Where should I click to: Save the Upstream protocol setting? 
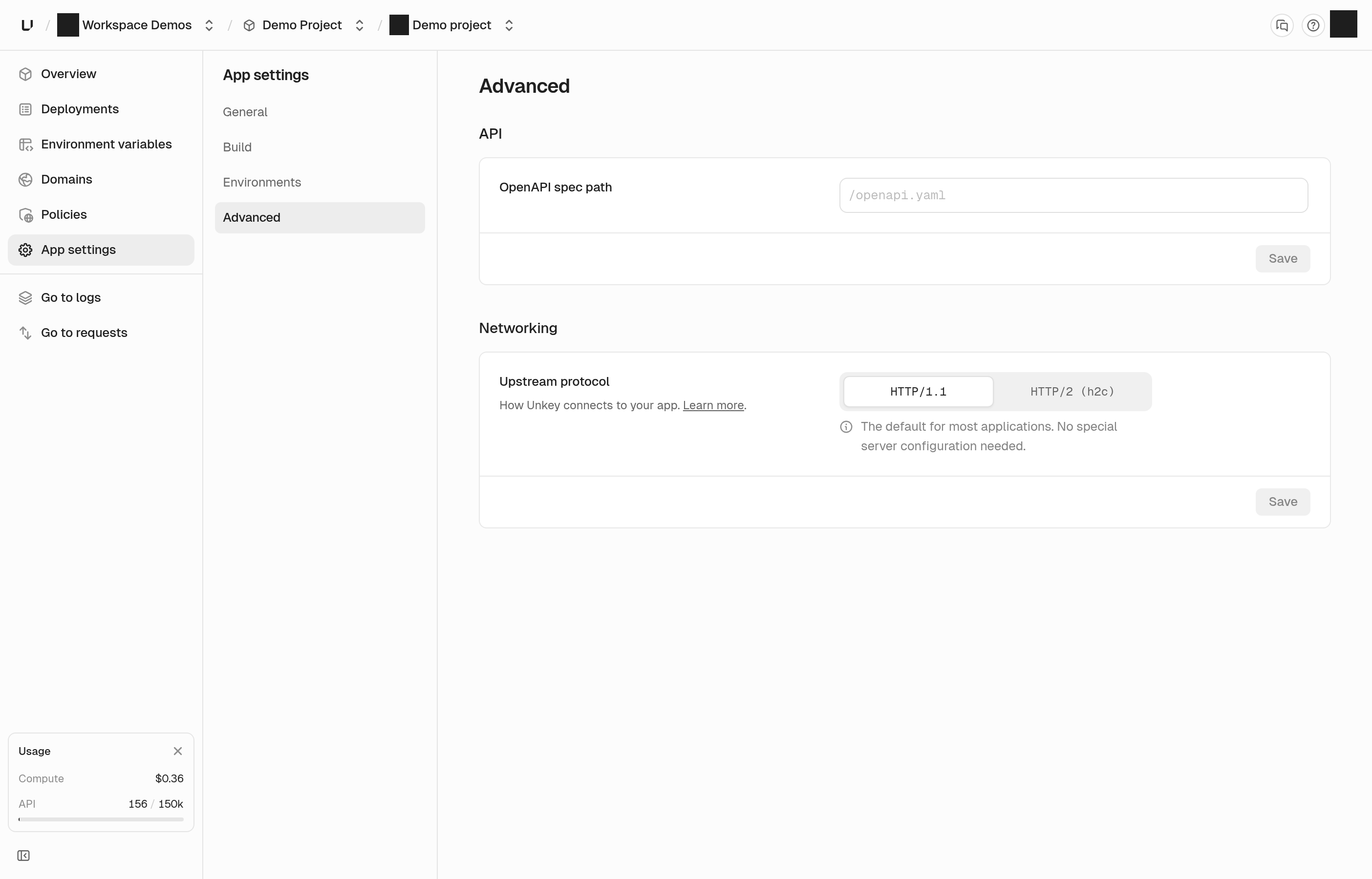1283,502
